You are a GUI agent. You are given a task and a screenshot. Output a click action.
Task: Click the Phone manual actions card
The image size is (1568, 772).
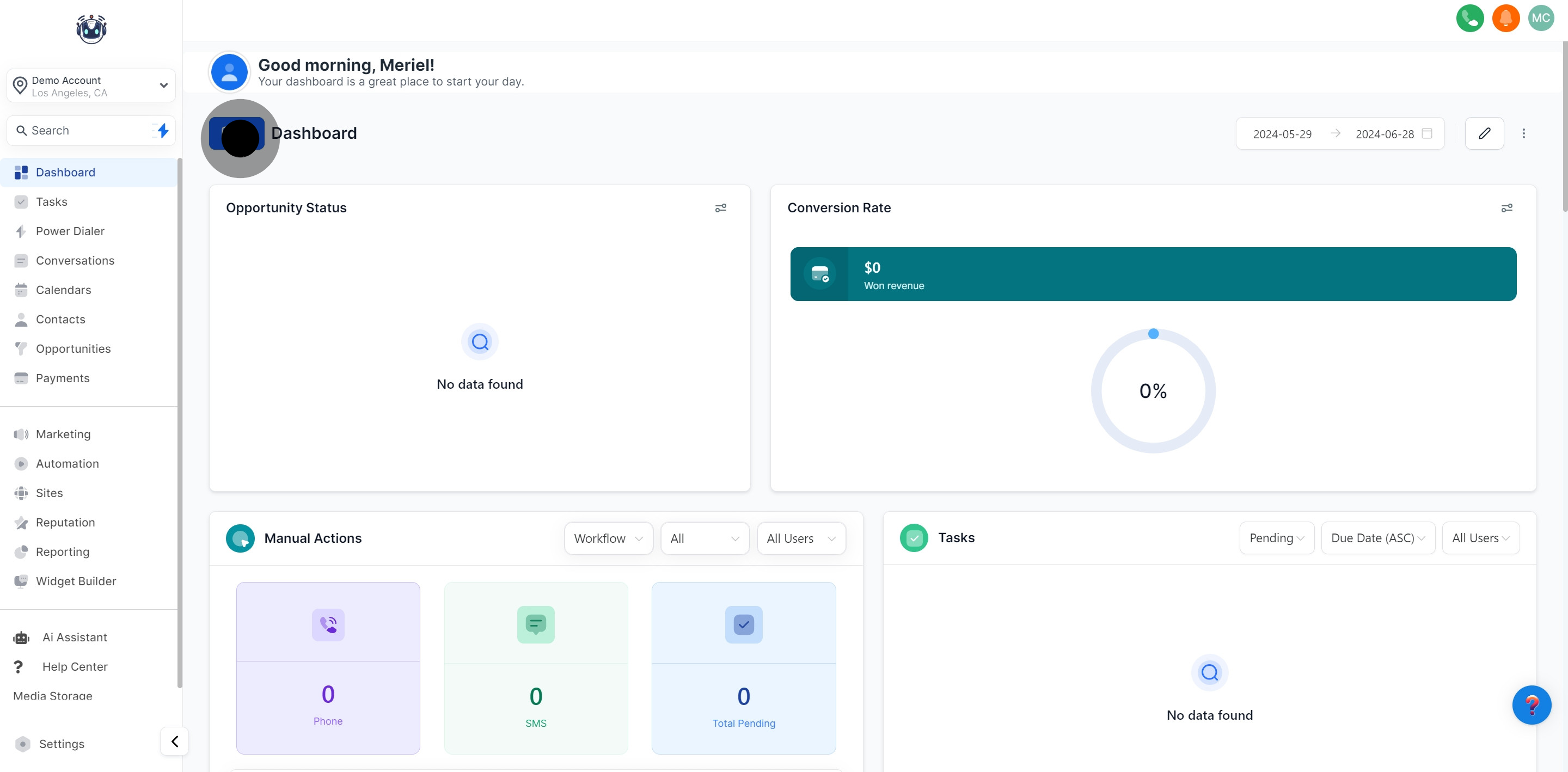328,667
